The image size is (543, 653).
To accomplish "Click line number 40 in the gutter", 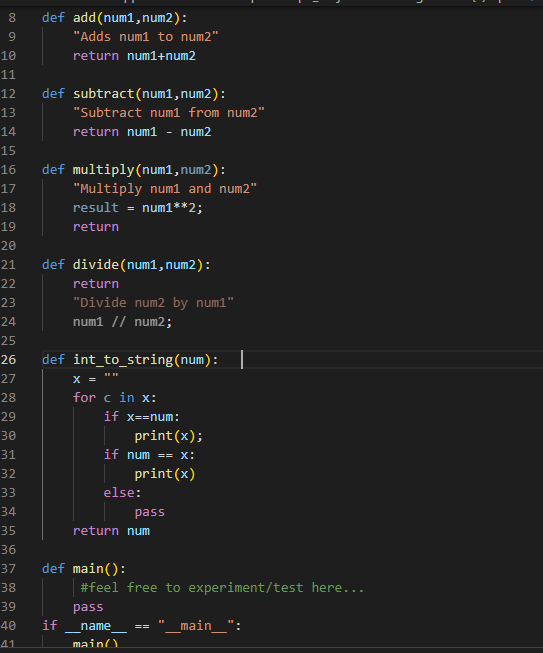I will point(8,626).
